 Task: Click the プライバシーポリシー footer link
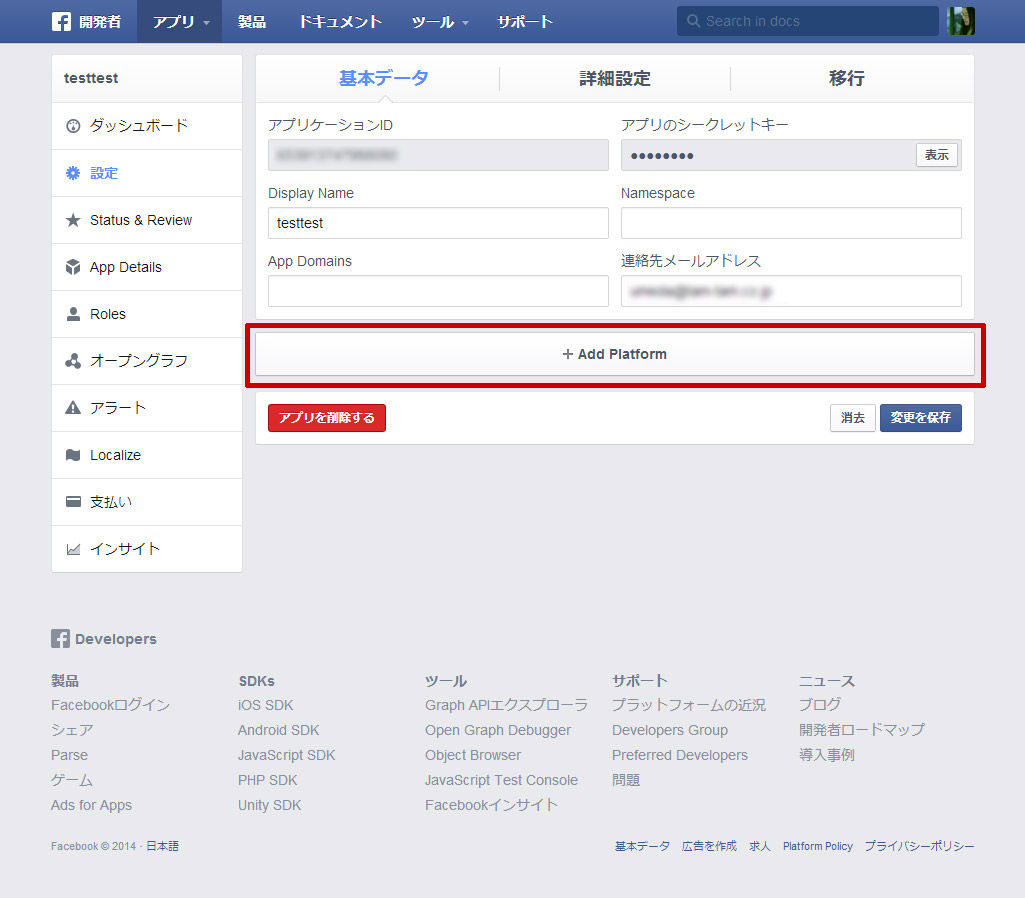pyautogui.click(x=919, y=846)
